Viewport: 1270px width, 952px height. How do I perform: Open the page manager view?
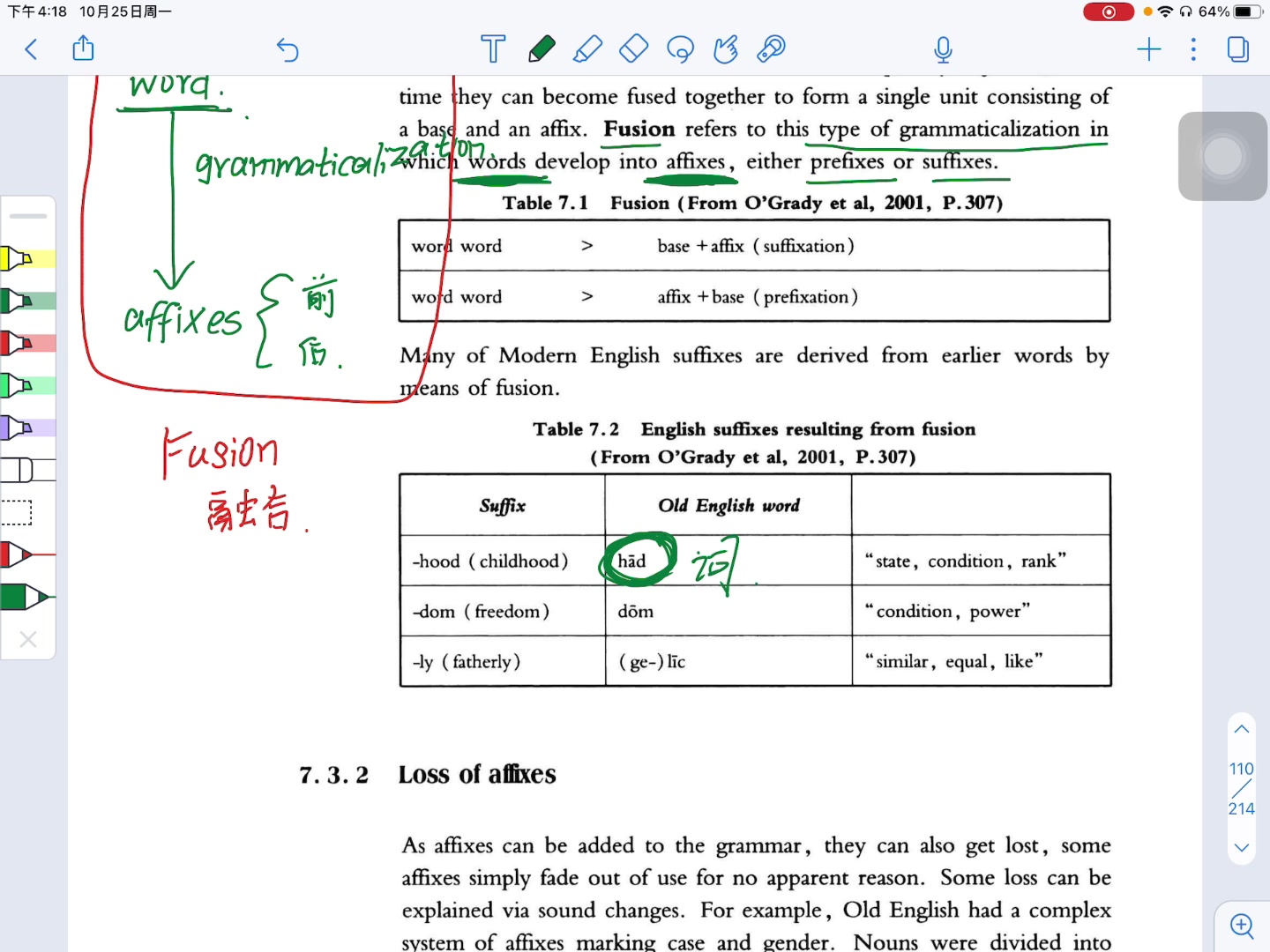click(x=1238, y=49)
